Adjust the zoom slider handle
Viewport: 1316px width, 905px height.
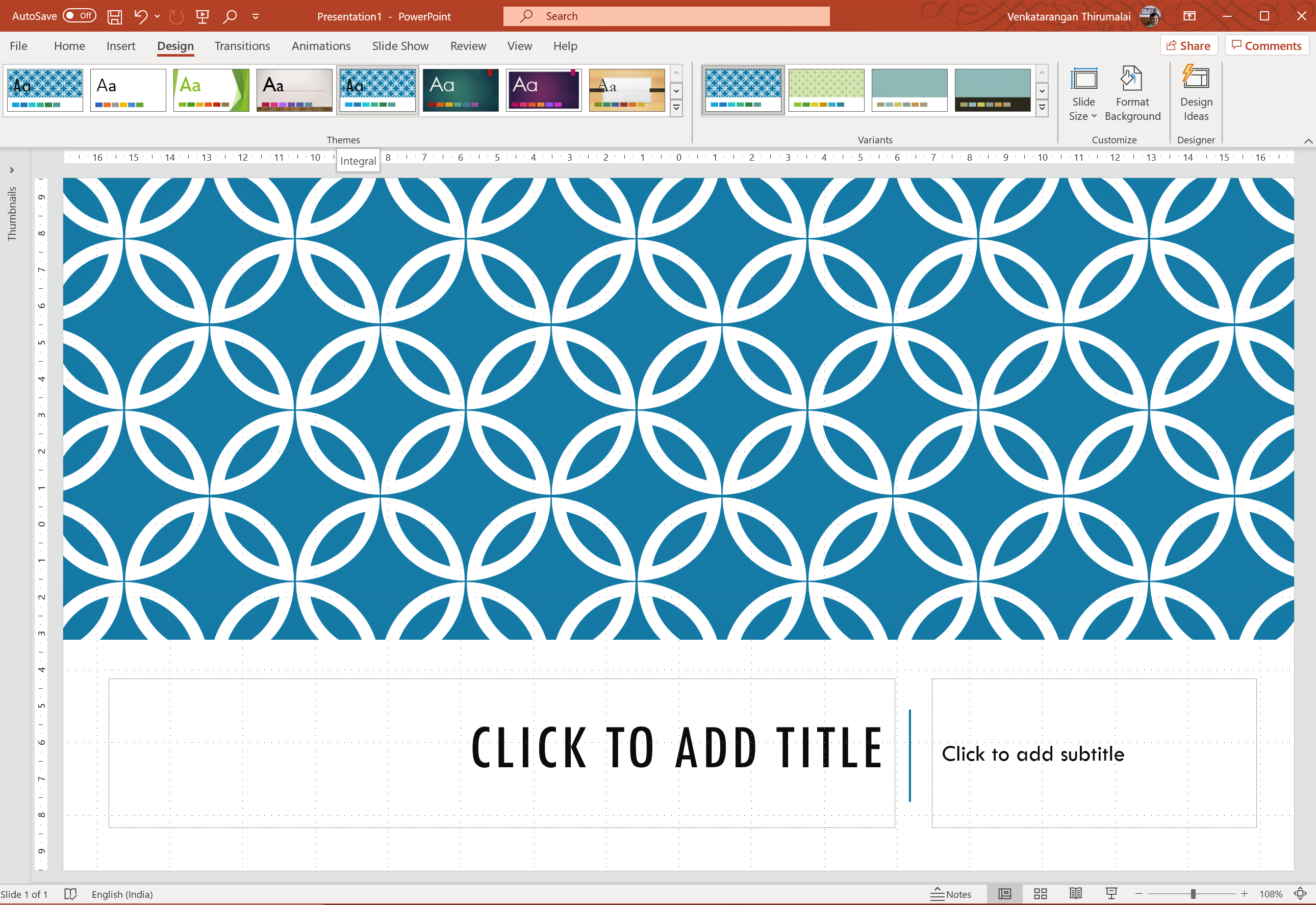(x=1193, y=894)
